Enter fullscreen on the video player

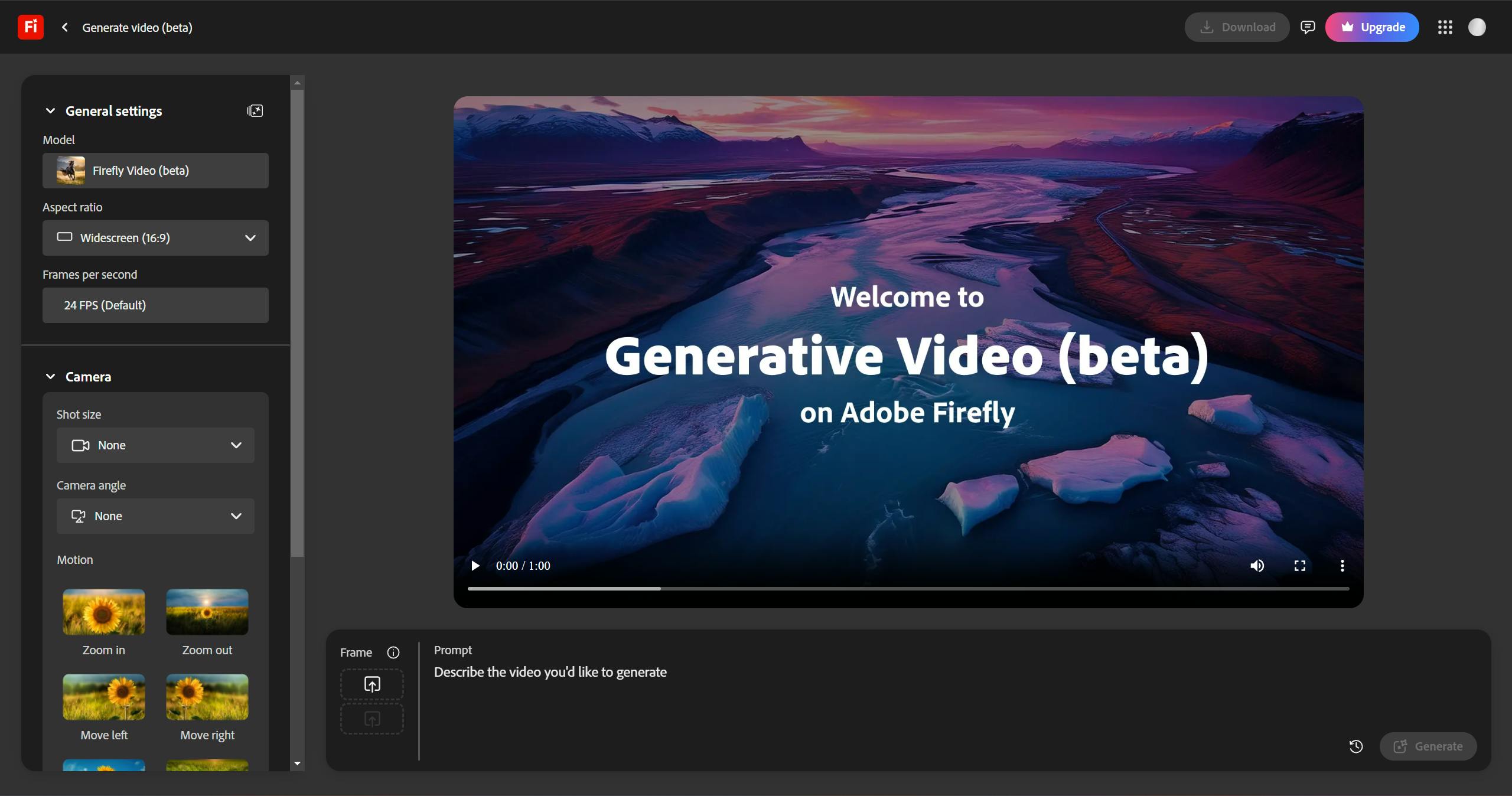tap(1300, 566)
